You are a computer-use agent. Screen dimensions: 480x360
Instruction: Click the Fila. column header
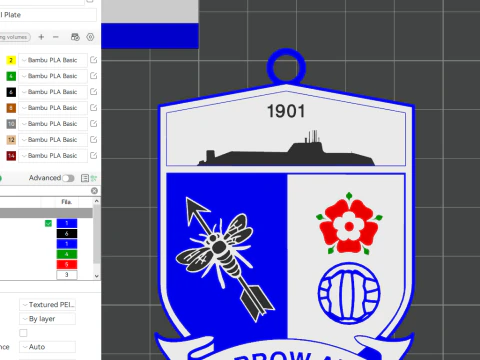(x=66, y=202)
